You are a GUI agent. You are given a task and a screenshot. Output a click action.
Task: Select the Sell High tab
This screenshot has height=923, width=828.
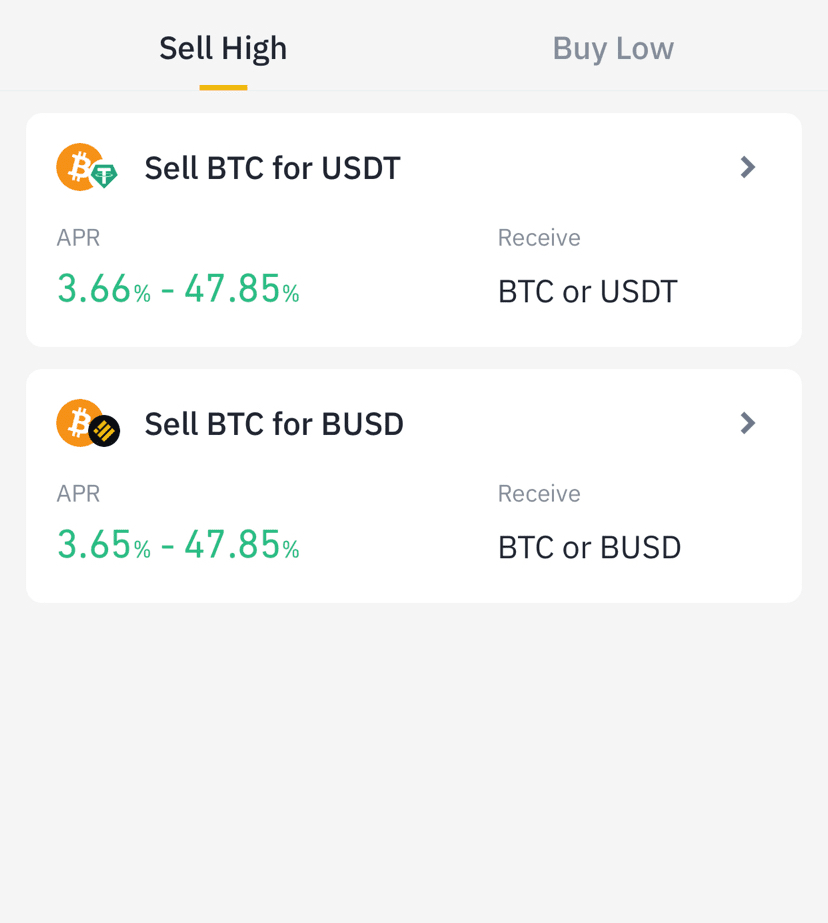click(223, 48)
